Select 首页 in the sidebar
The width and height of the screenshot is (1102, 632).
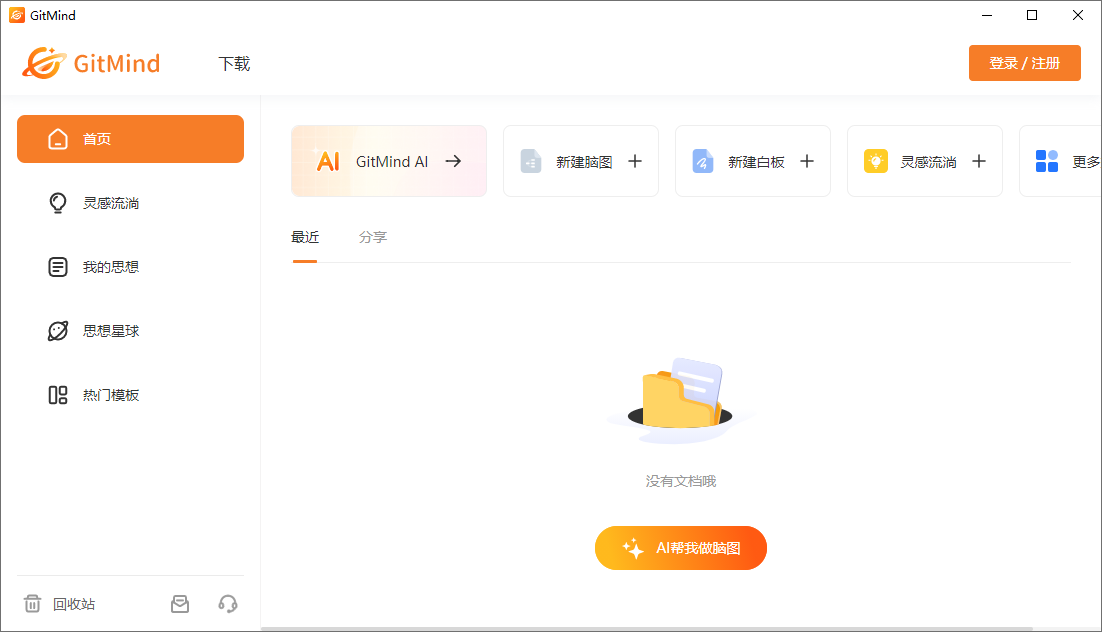pos(130,138)
